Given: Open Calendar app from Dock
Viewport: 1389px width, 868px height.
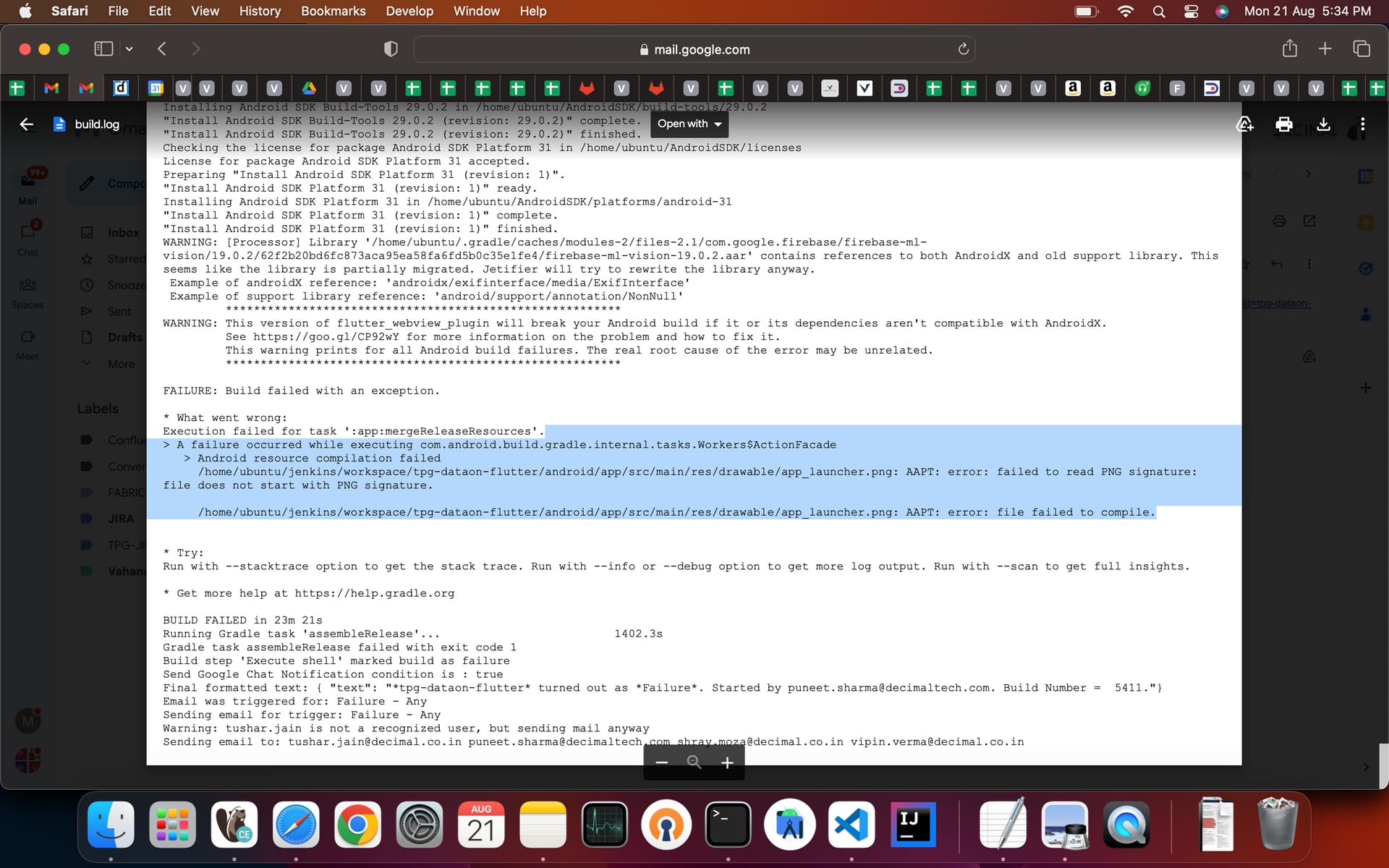Looking at the screenshot, I should click(x=481, y=825).
